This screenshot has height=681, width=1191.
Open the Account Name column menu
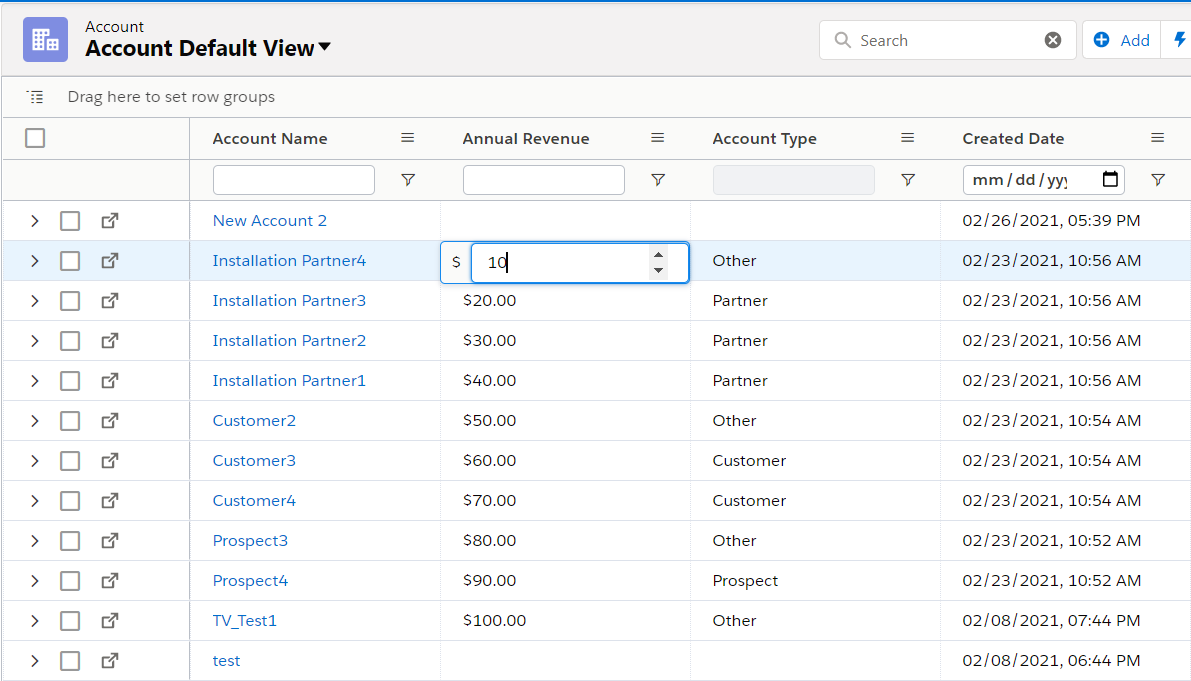coord(408,138)
